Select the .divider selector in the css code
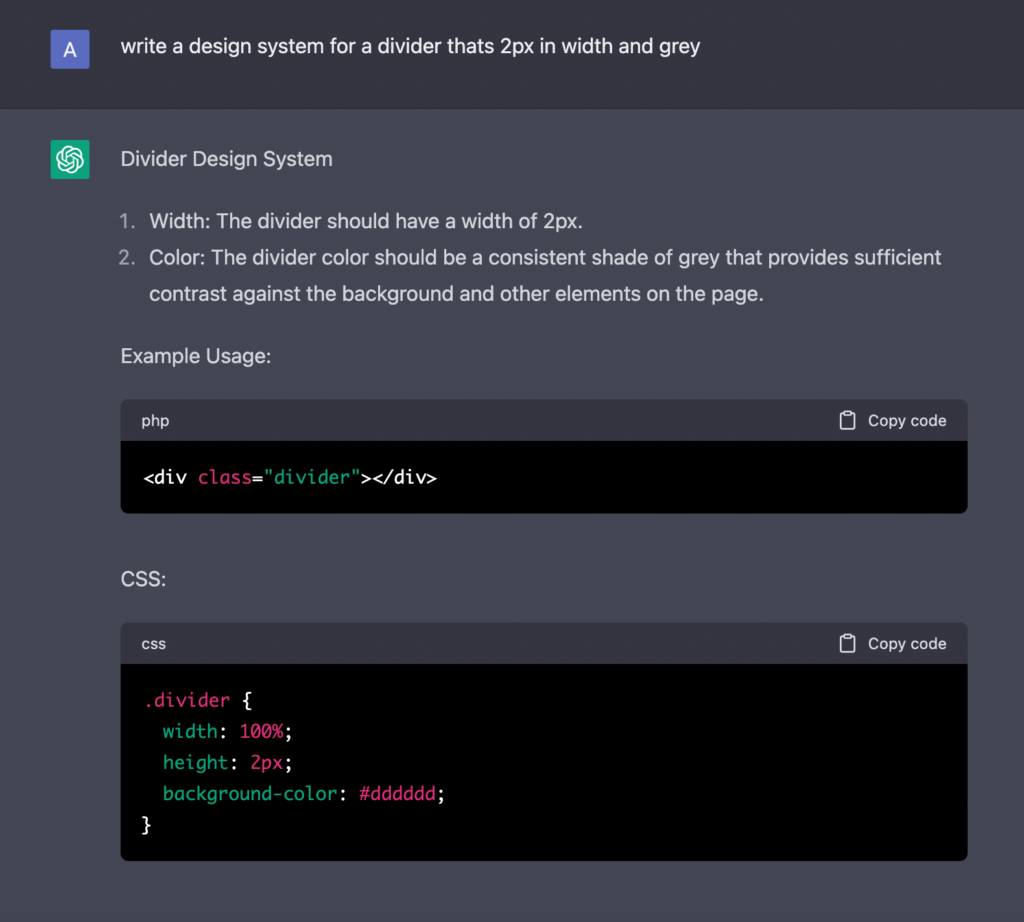Screen dimensions: 1024x922 click(x=187, y=700)
